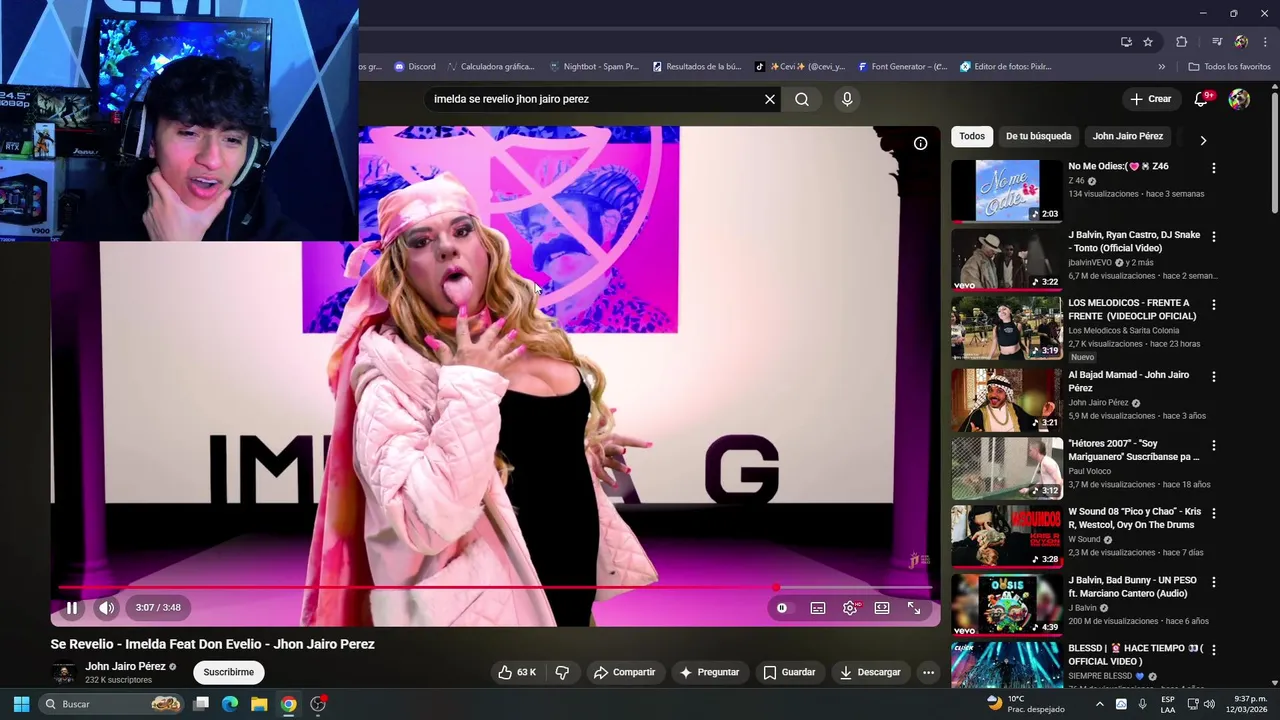Viewport: 1280px width, 720px height.
Task: Open options for No Me Odies video
Action: [x=1214, y=169]
